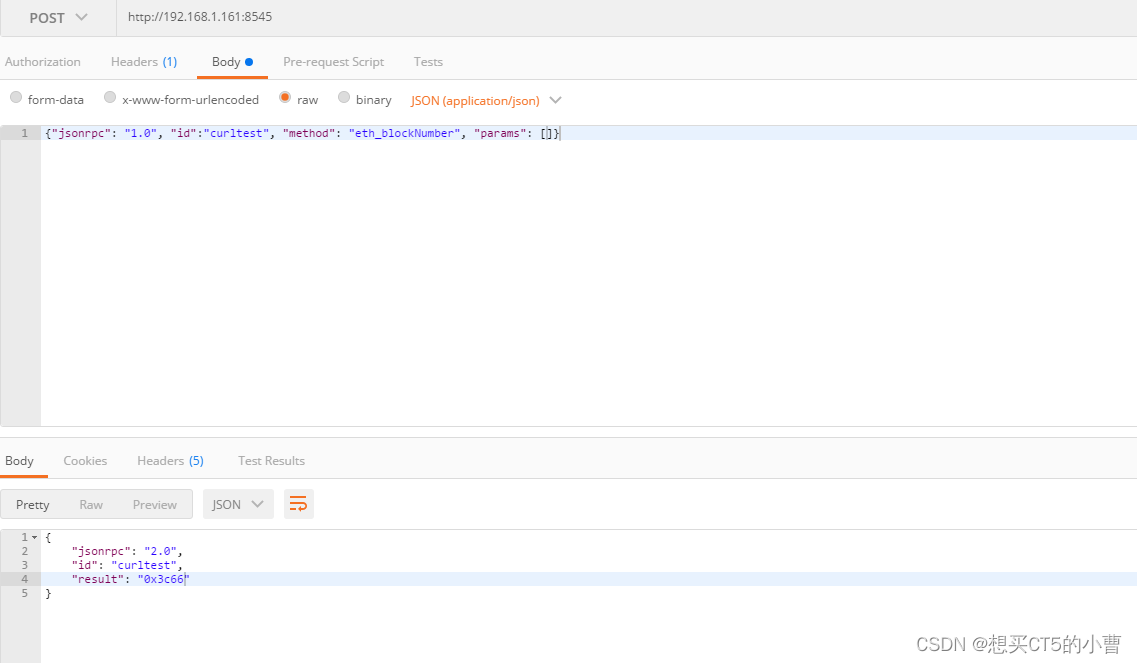Open the POST request method dropdown

pyautogui.click(x=57, y=17)
